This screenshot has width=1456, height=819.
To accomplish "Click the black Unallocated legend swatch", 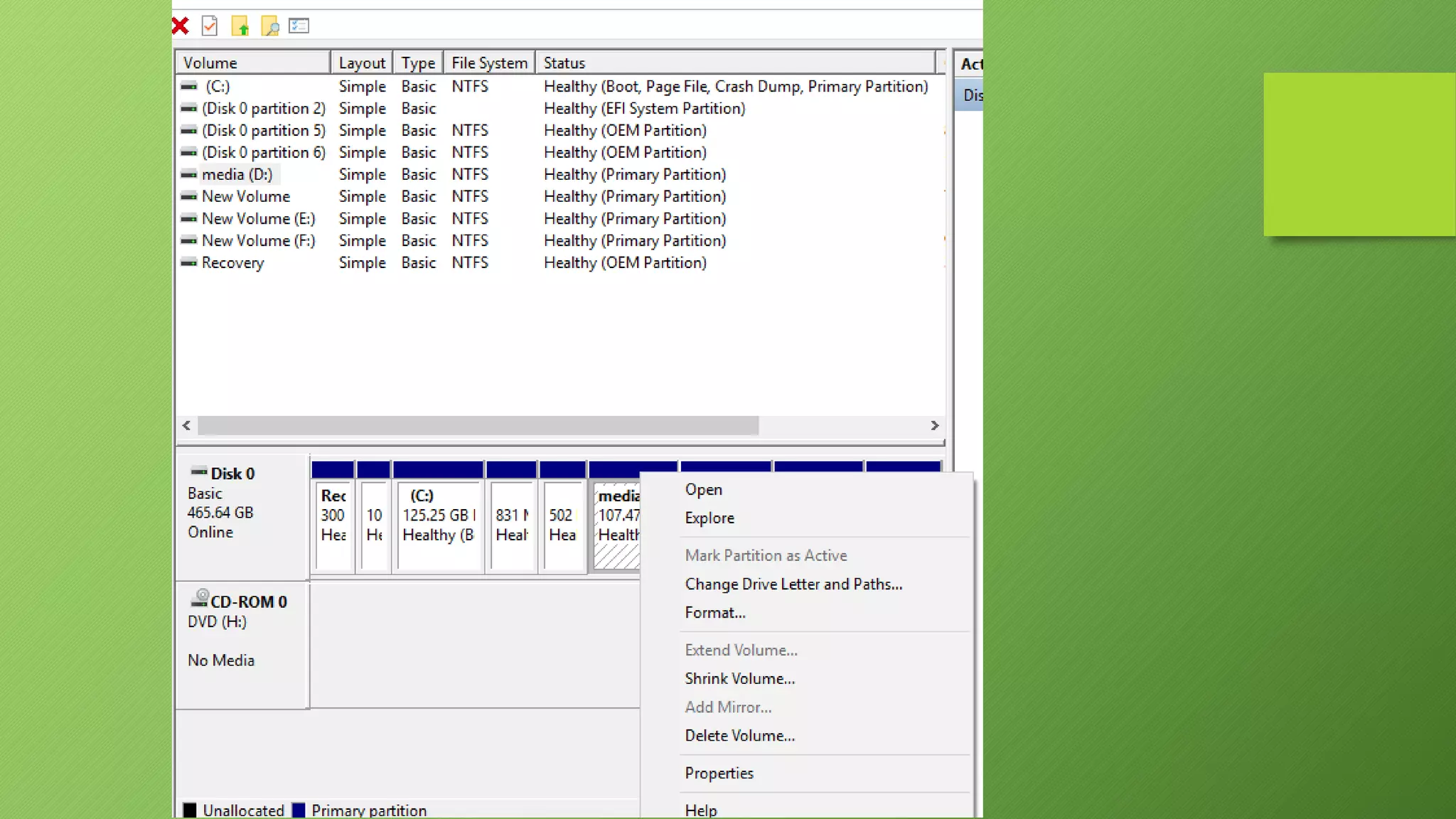I will coord(190,810).
